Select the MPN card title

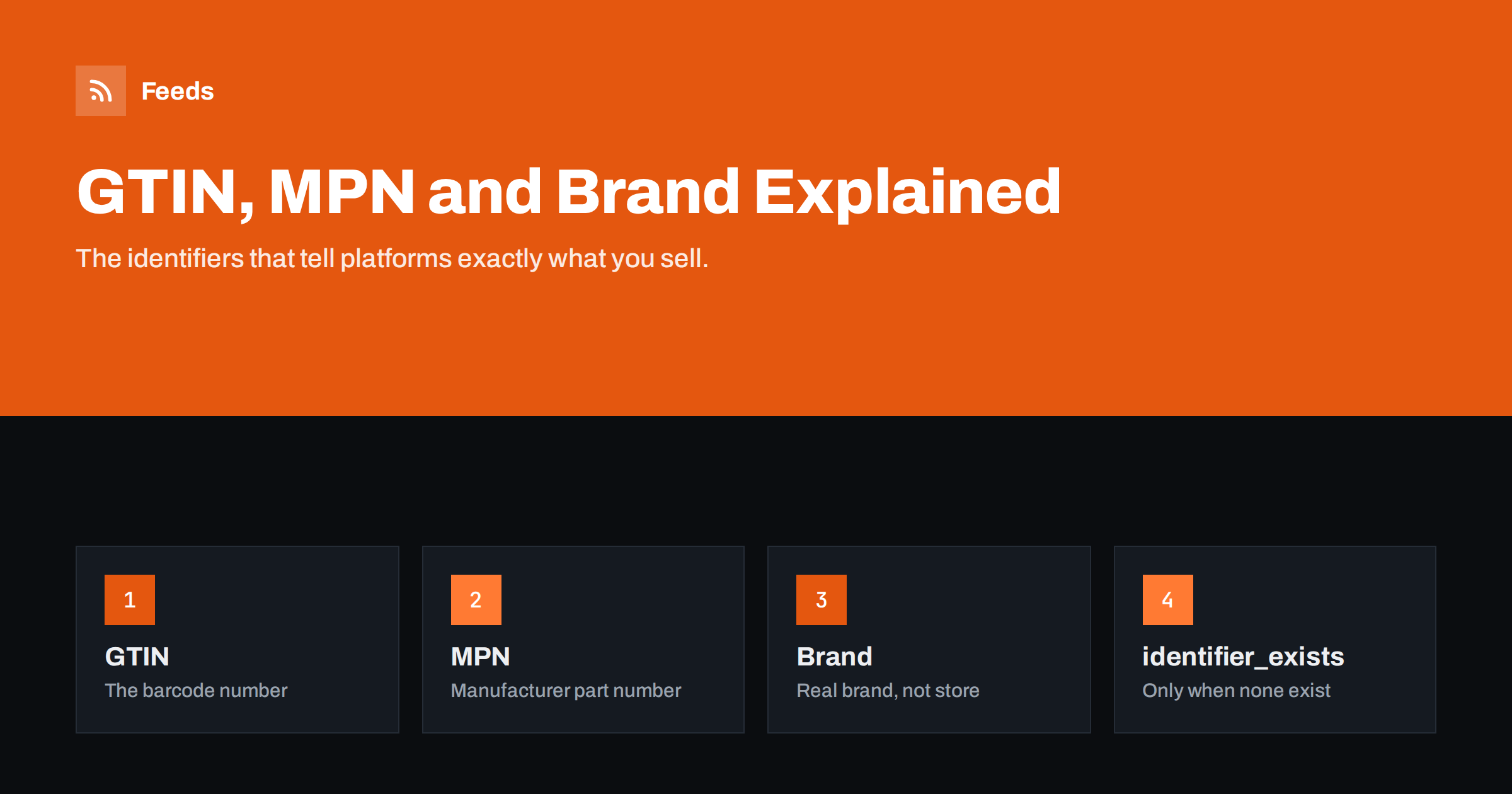480,657
